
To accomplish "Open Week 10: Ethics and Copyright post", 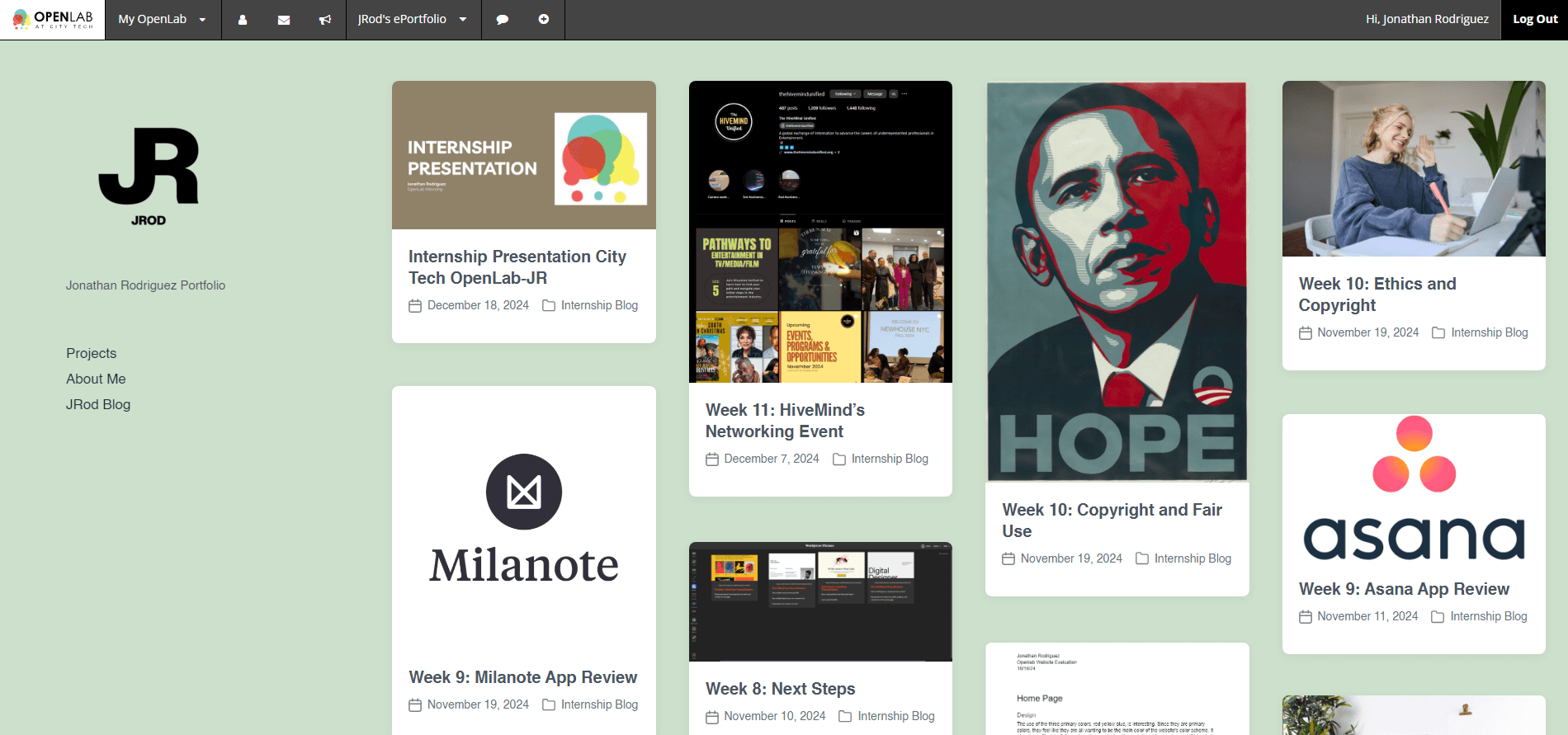I will (1377, 294).
